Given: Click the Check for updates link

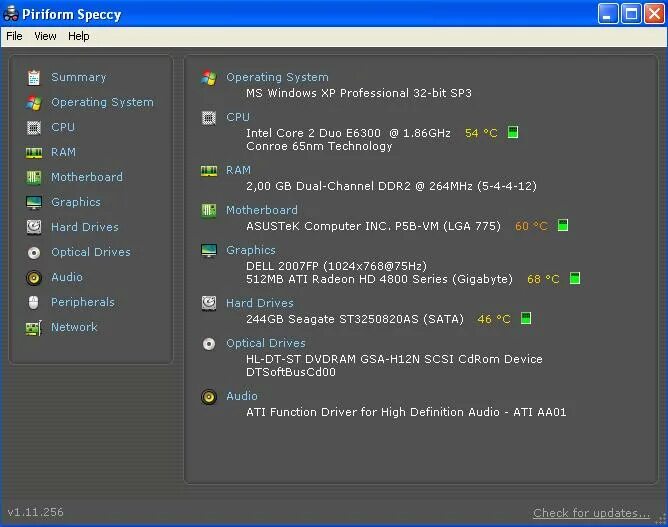Looking at the screenshot, I should click(592, 513).
